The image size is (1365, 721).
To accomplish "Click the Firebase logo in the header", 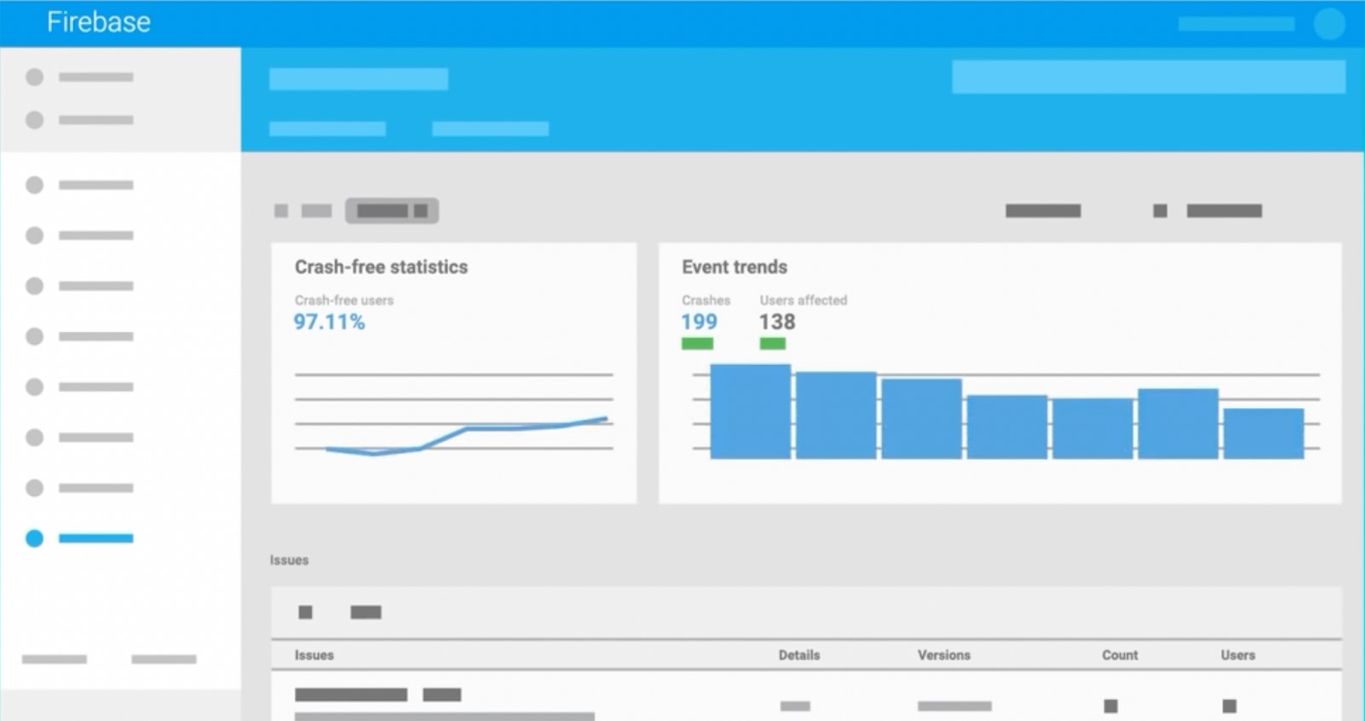I will click(97, 22).
